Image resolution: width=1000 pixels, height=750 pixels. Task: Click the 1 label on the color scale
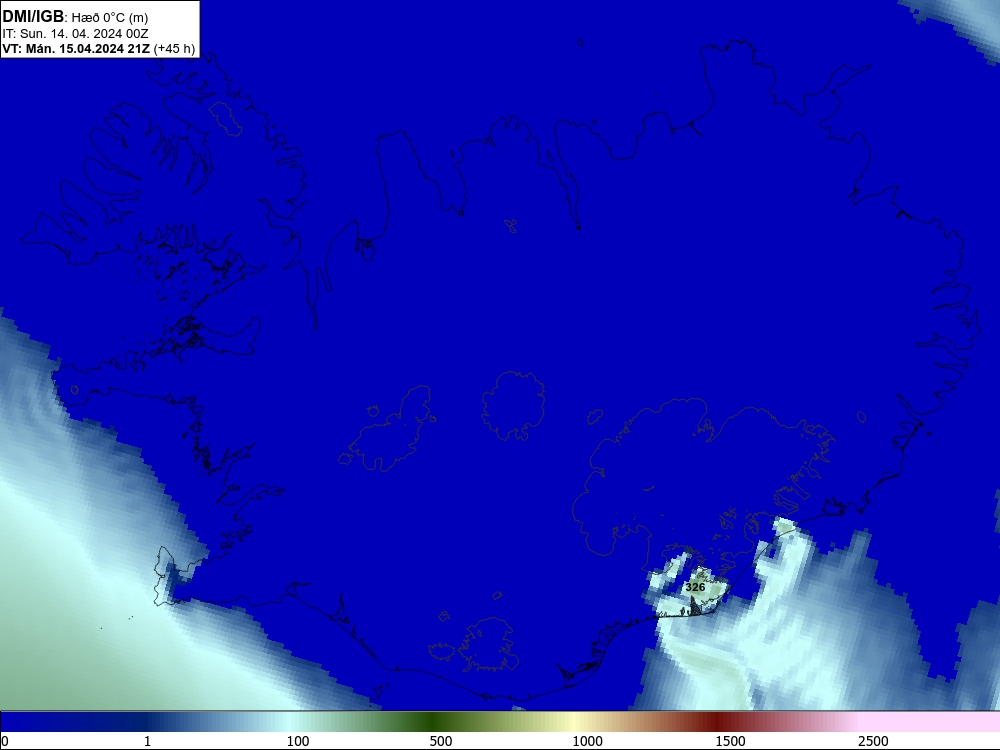(147, 741)
